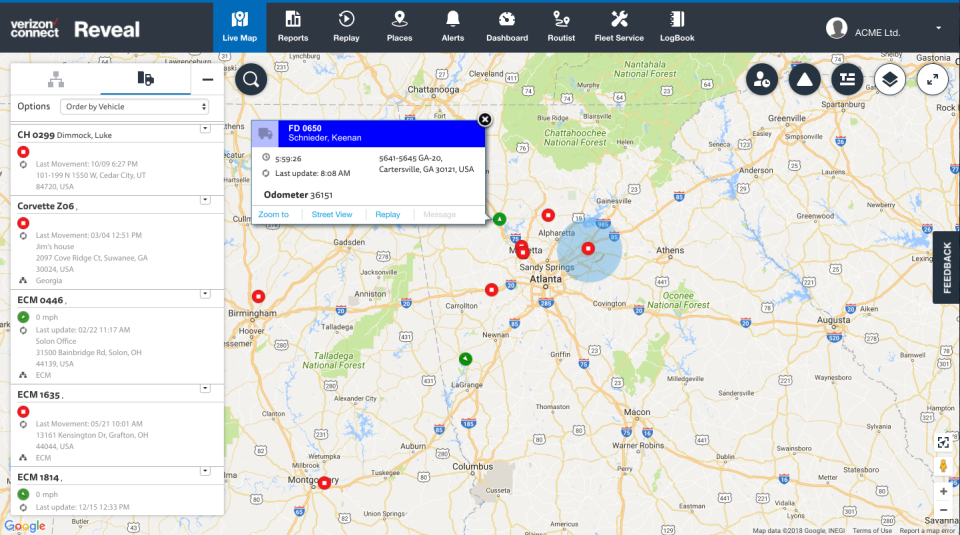Click the red stopped status icon for CH 0299

pos(23,152)
